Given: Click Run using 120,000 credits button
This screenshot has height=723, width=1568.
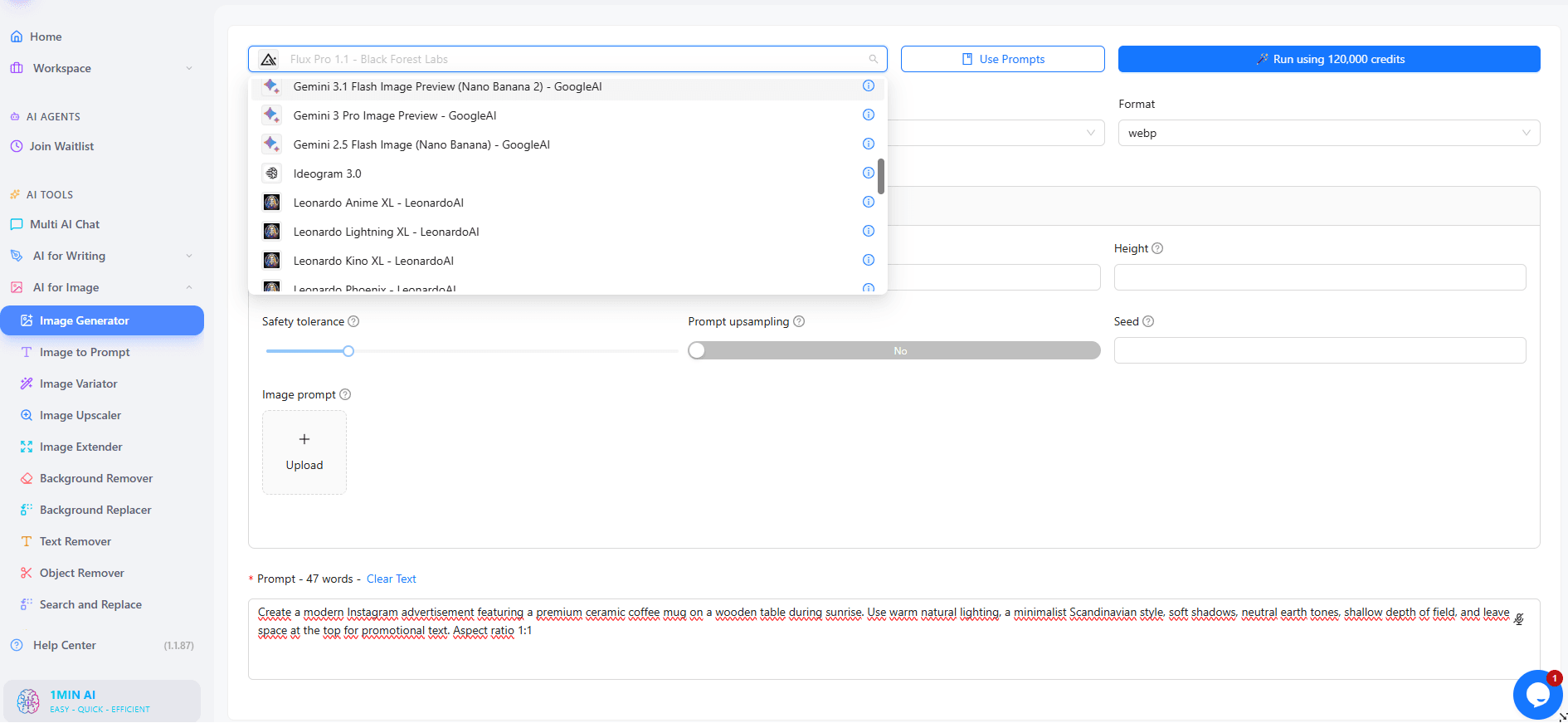Looking at the screenshot, I should pyautogui.click(x=1329, y=59).
